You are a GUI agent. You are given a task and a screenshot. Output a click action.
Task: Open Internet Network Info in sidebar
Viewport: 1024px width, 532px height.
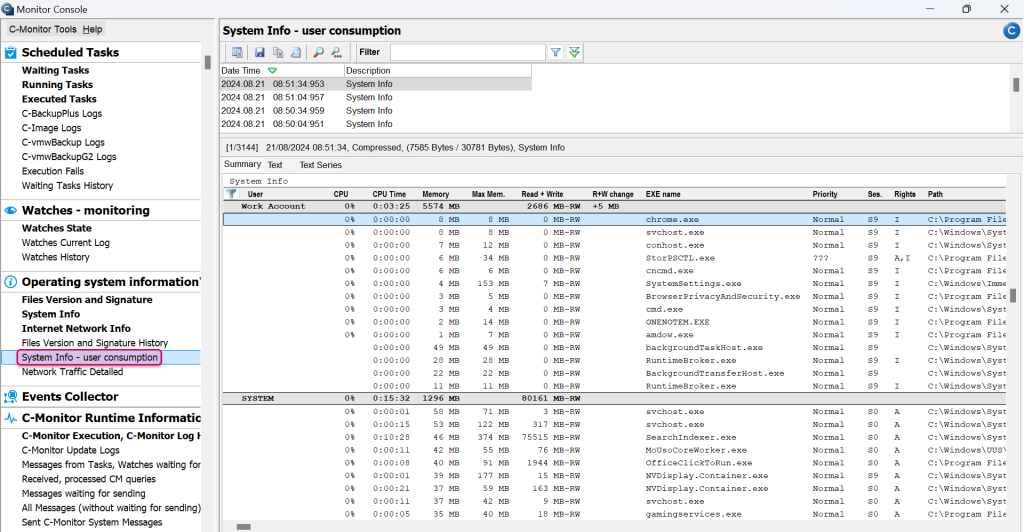tap(76, 328)
